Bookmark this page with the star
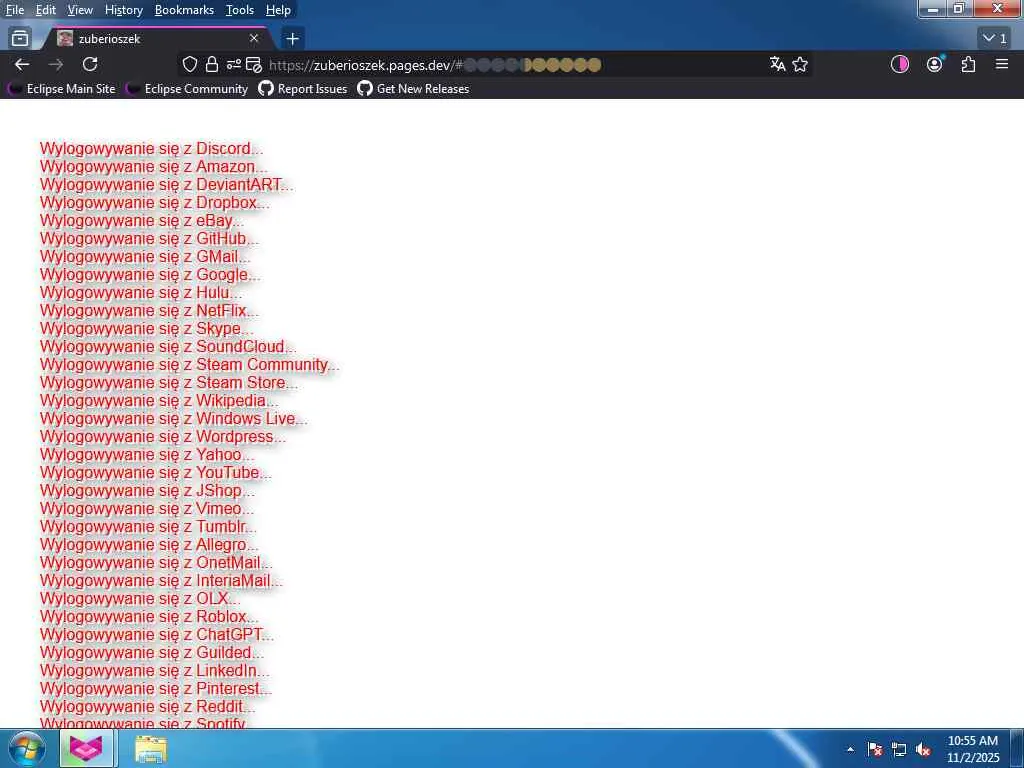1024x768 pixels. (x=800, y=64)
